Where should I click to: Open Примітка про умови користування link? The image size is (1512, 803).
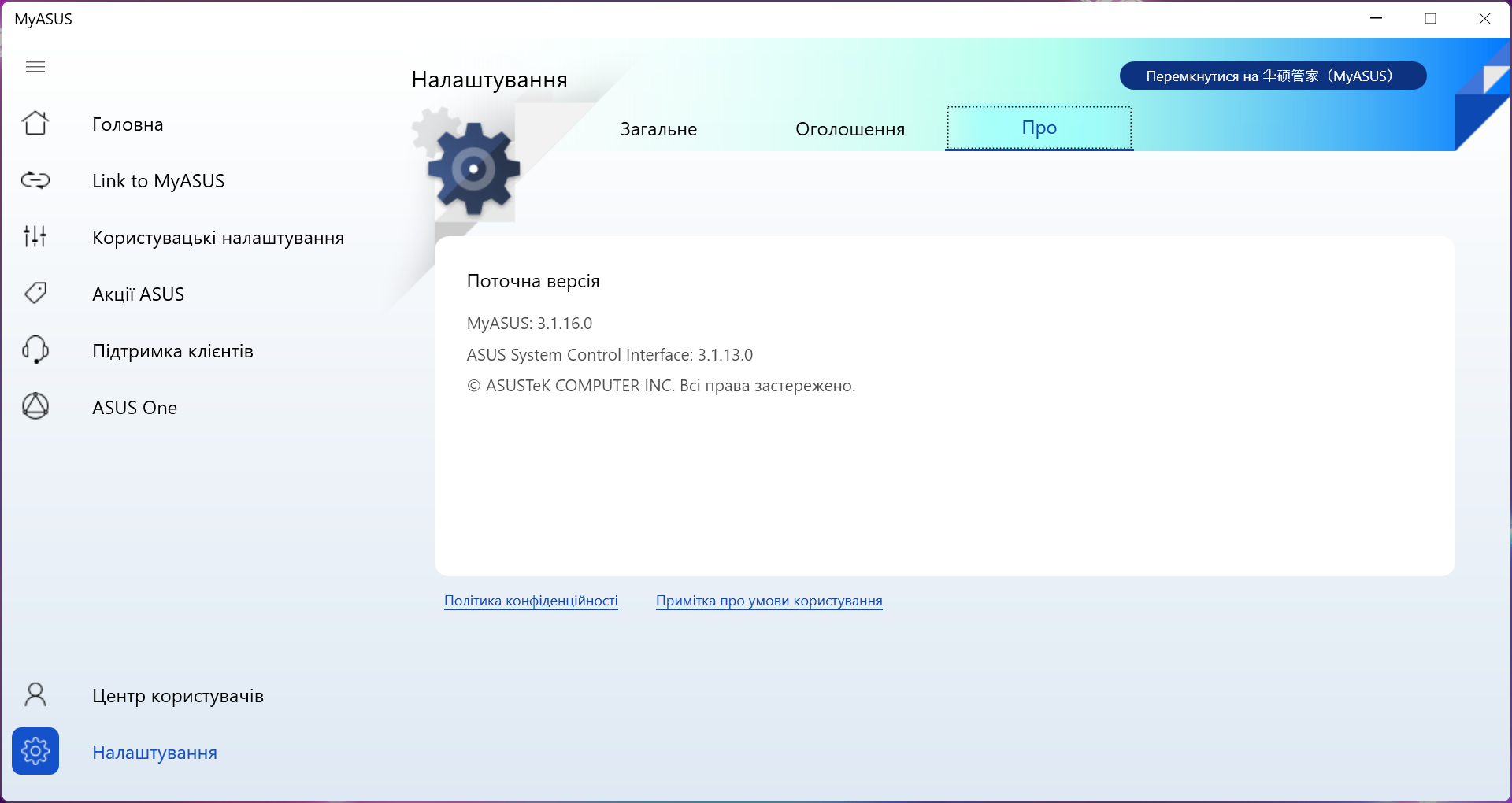point(769,601)
